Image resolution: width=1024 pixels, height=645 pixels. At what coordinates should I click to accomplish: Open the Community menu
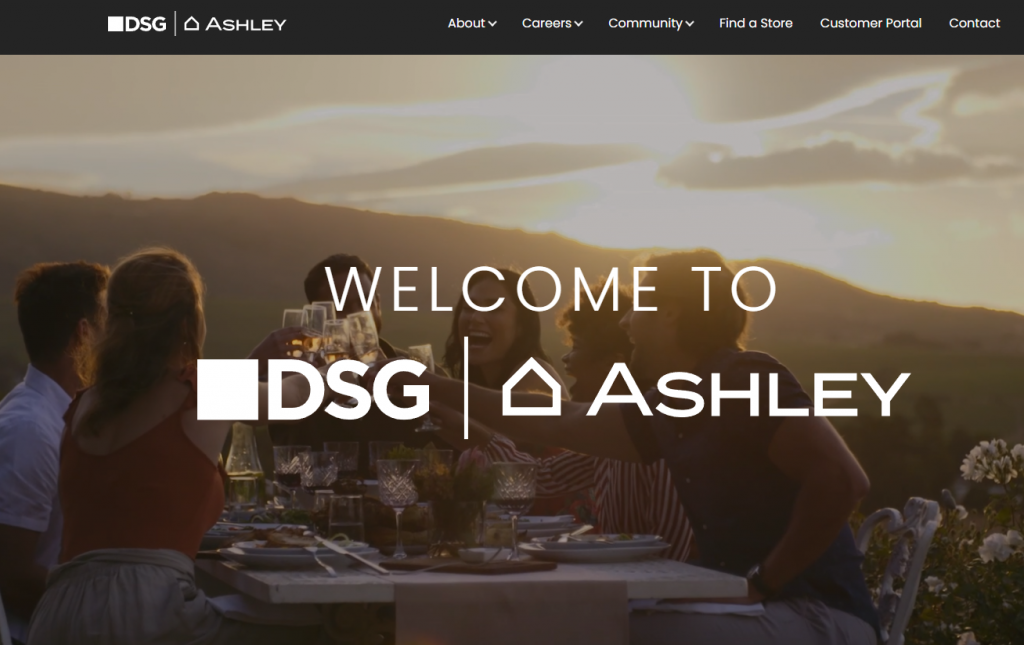click(645, 23)
